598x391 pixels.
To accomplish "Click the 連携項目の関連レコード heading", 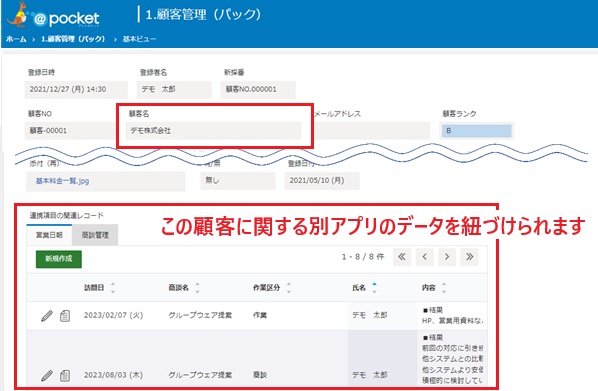I will (x=67, y=216).
